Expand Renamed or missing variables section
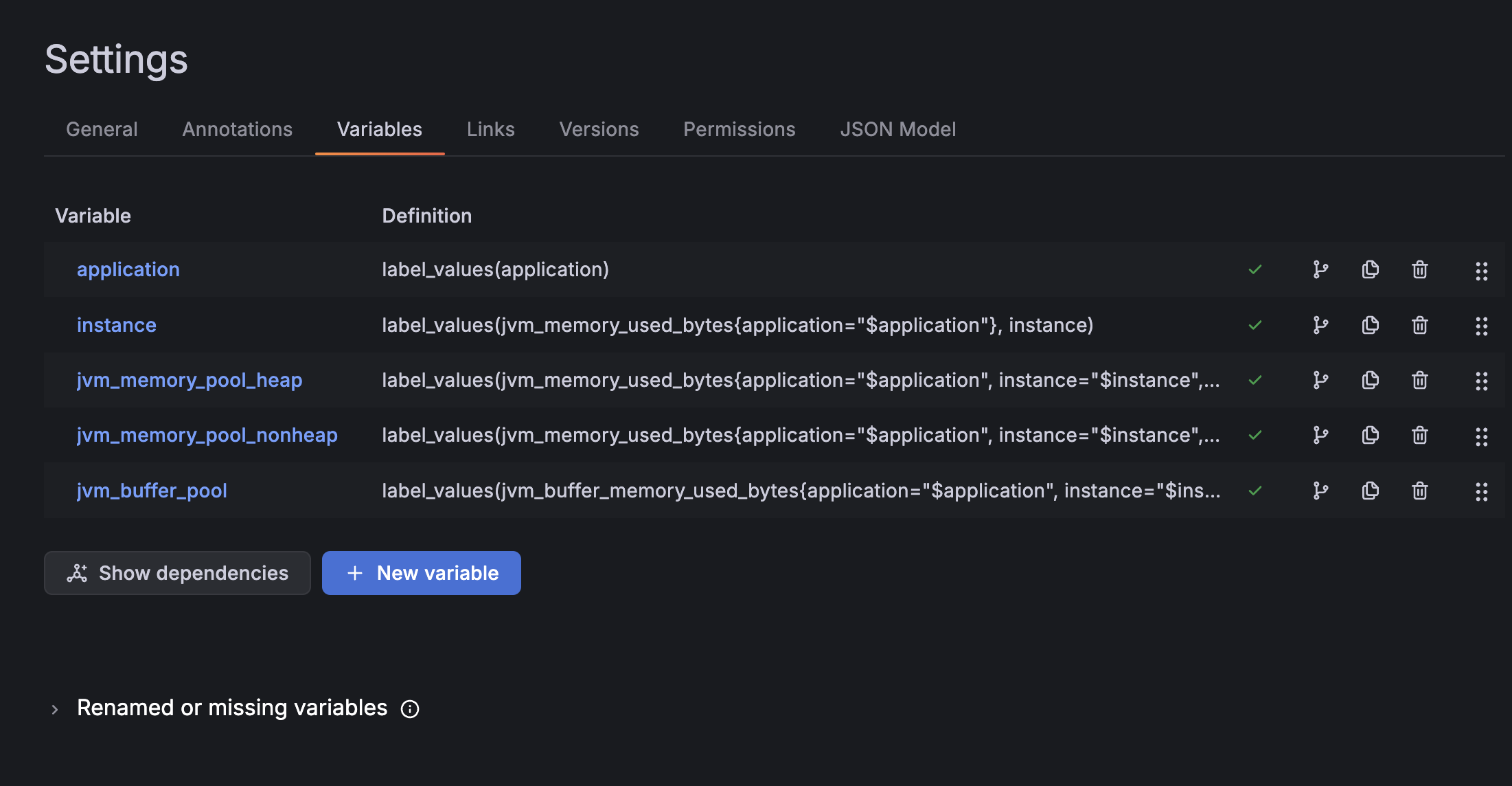1512x786 pixels. [55, 709]
